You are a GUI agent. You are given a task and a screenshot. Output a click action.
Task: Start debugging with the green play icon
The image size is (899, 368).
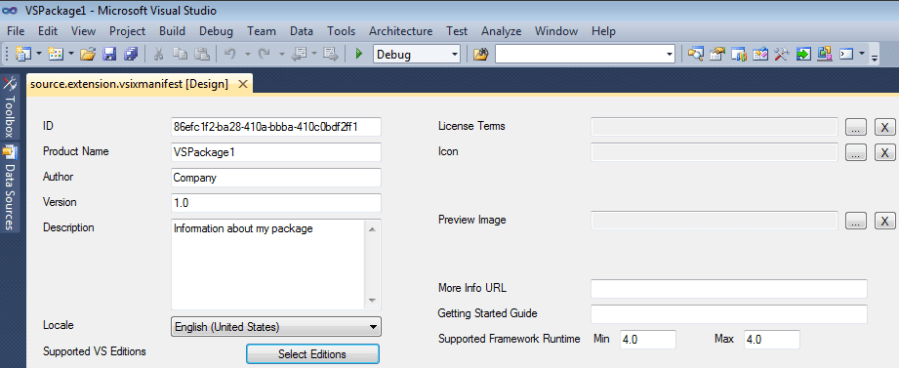359,54
